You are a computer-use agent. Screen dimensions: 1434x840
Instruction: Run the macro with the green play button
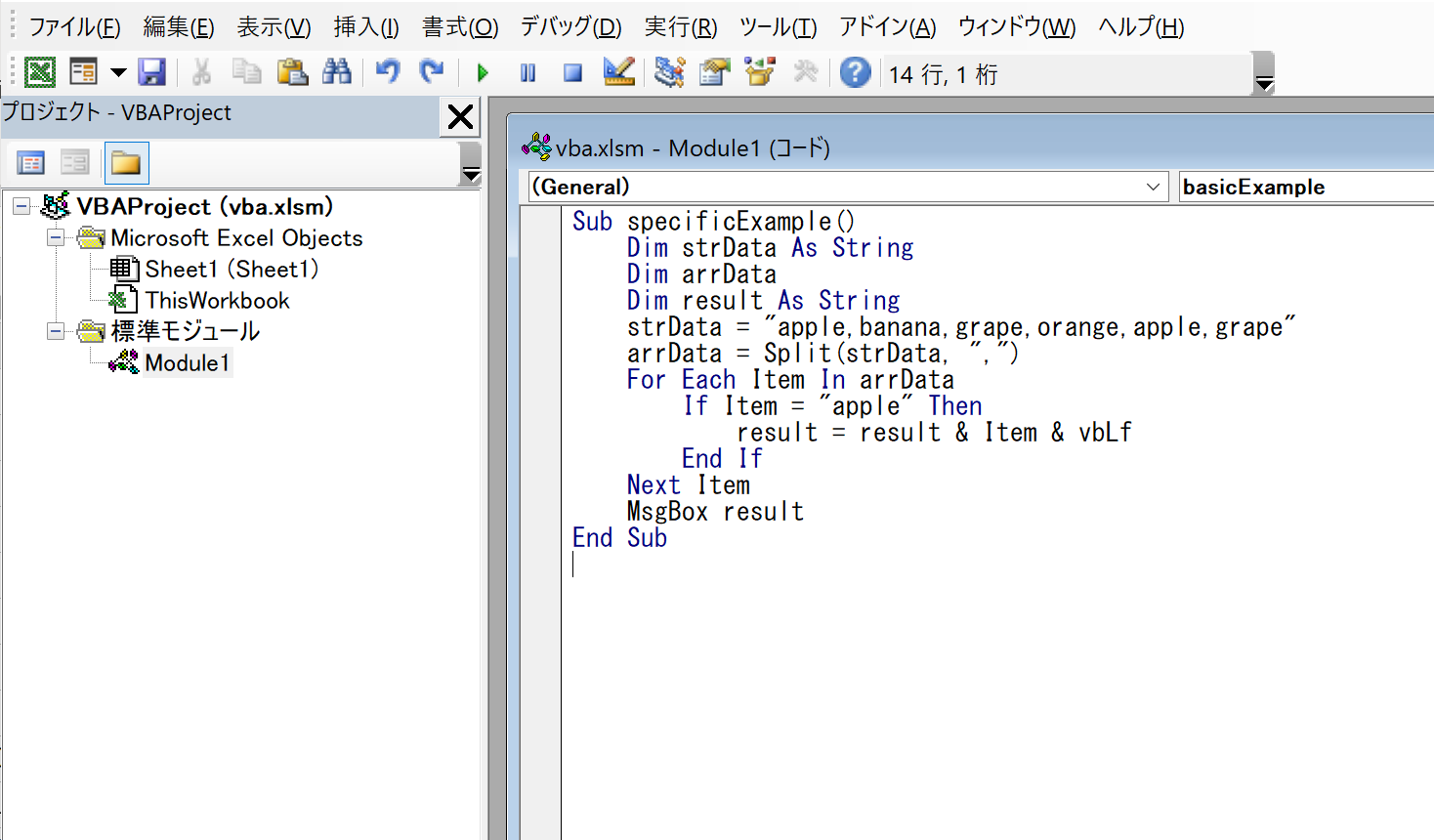click(x=483, y=73)
